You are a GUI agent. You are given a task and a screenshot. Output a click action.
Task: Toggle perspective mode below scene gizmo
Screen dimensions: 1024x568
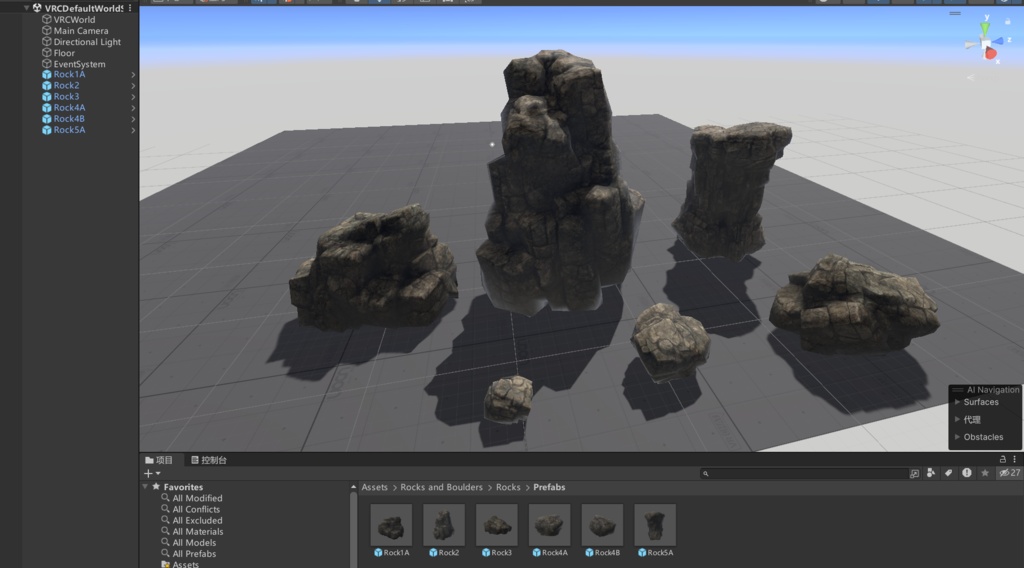pos(971,77)
